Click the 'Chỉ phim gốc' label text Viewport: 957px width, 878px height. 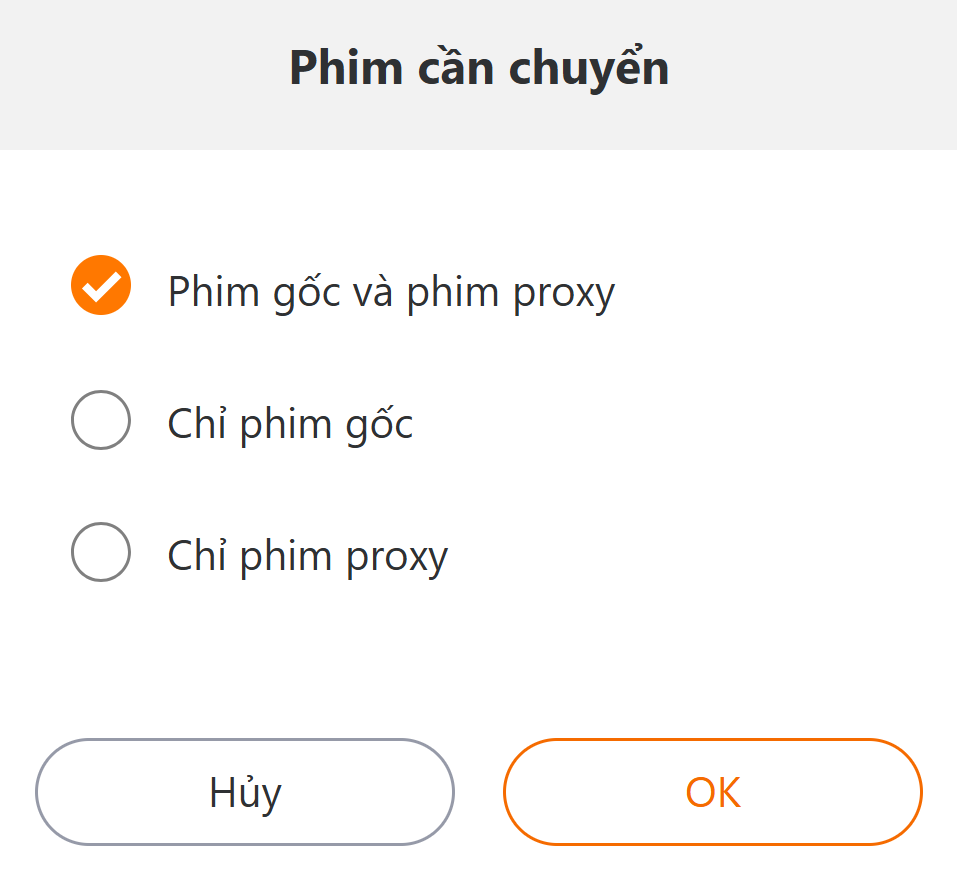290,425
